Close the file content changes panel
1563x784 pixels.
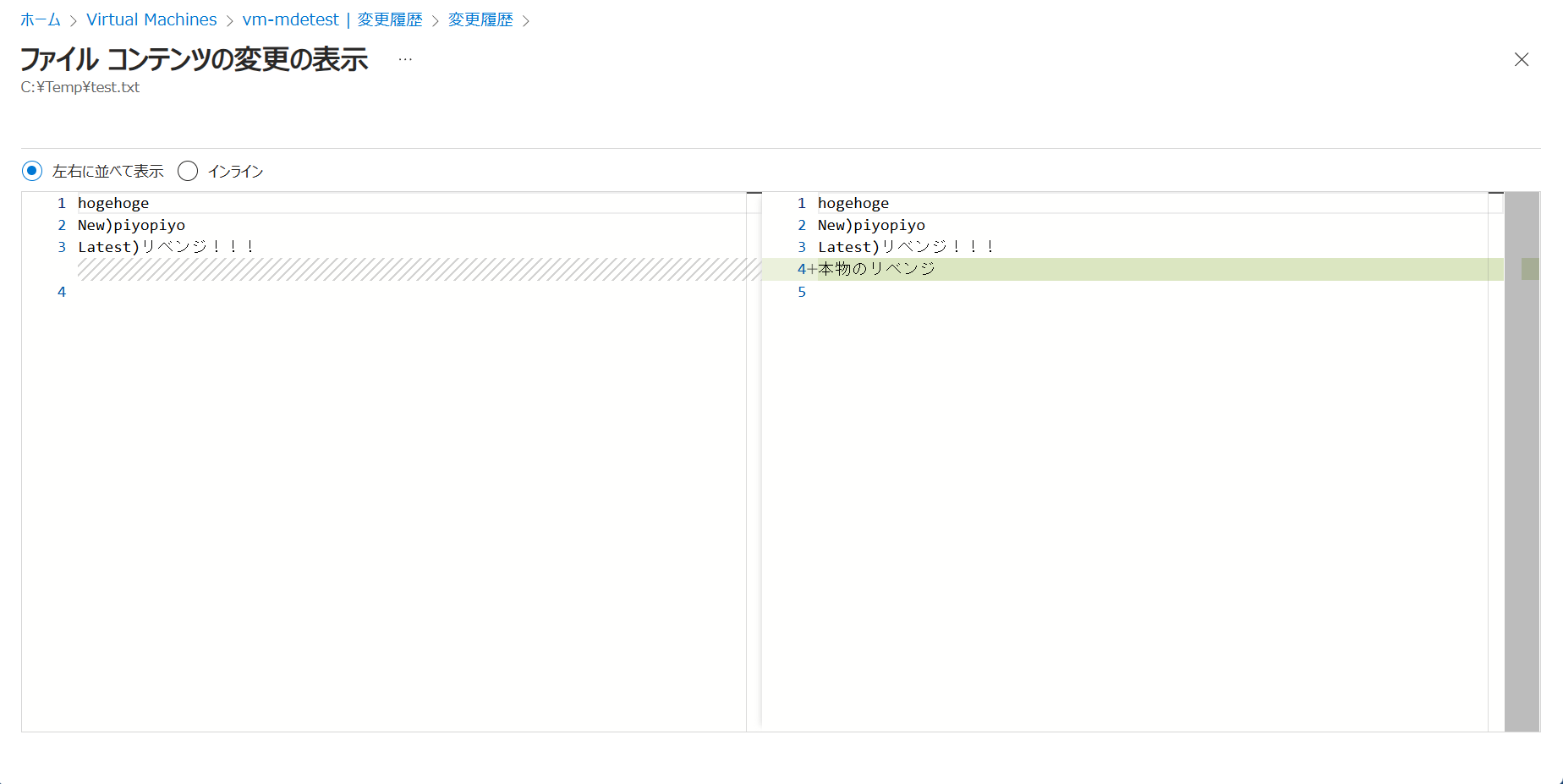(1521, 59)
